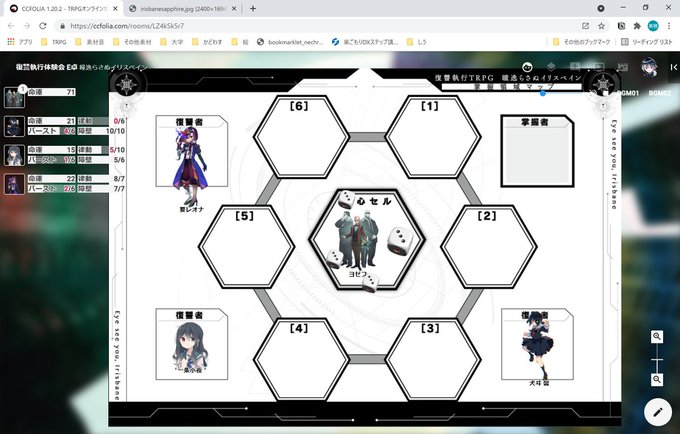The image size is (680, 434).
Task: Play the BGM01 track label
Action: click(628, 93)
